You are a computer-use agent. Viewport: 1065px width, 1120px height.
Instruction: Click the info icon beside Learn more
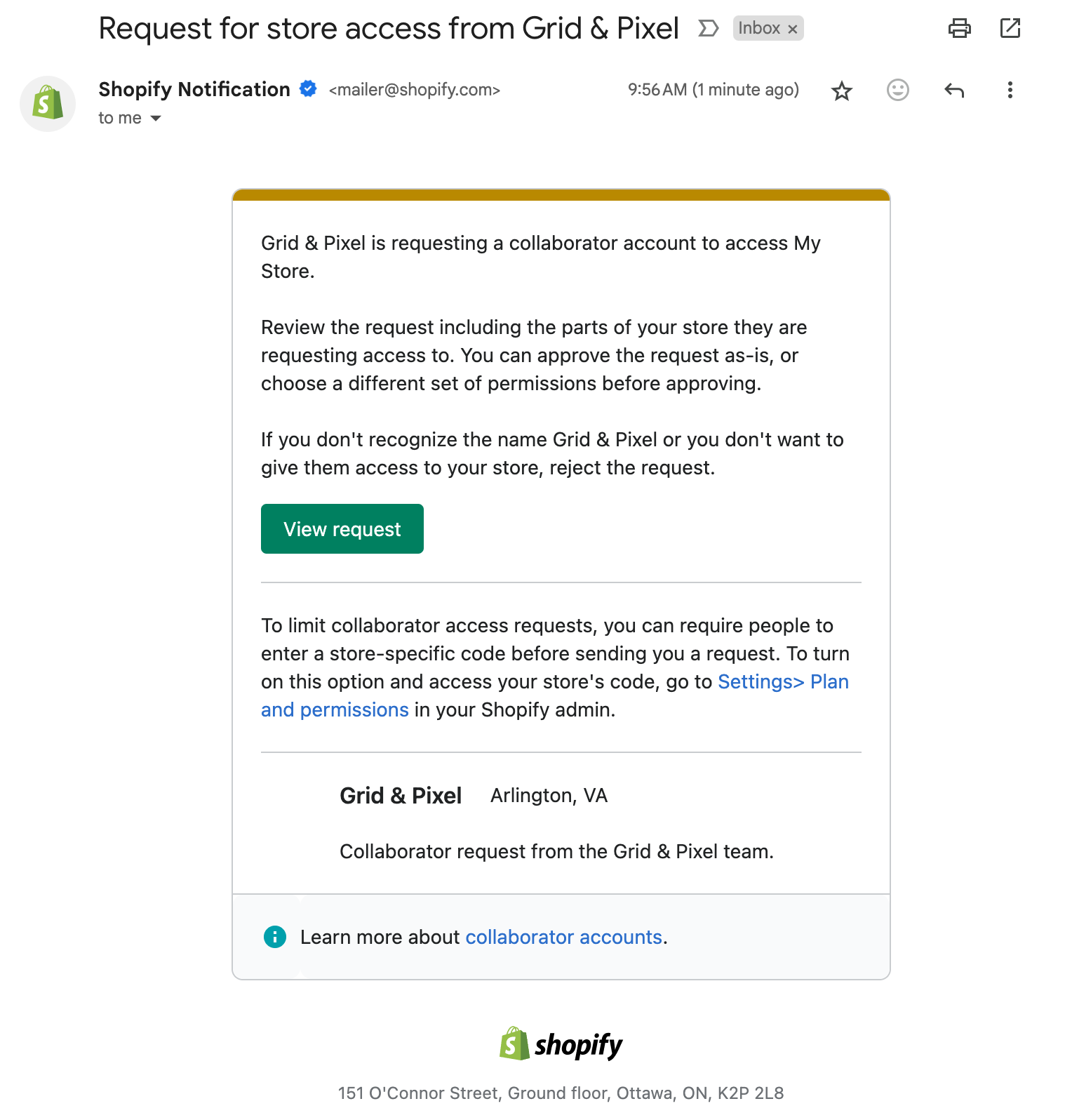[274, 937]
